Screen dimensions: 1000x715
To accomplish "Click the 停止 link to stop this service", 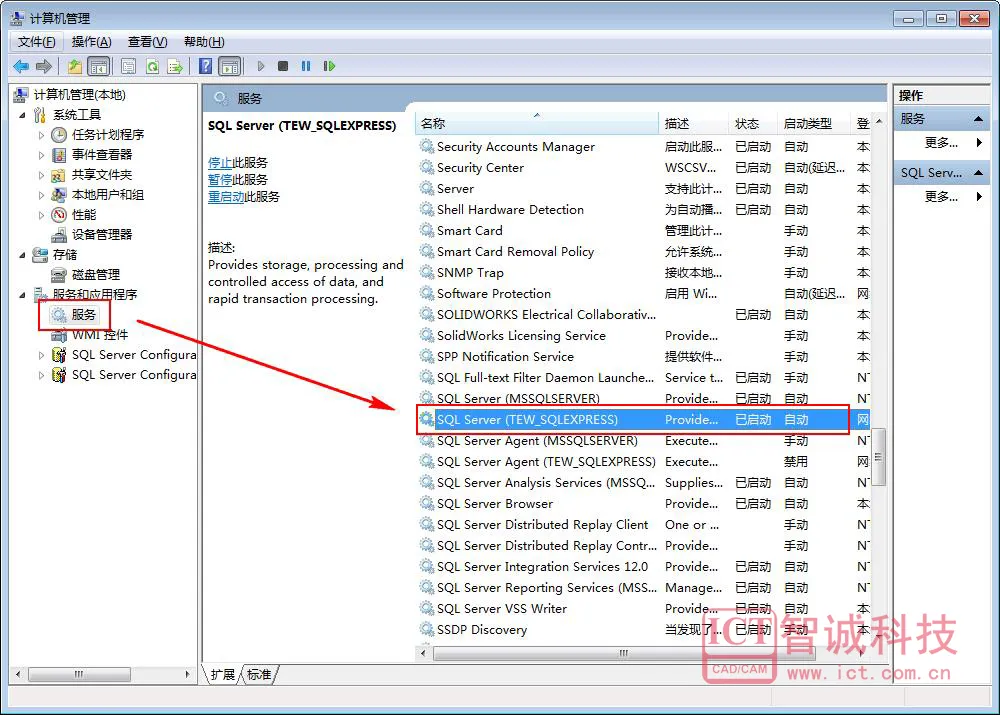I will click(219, 163).
